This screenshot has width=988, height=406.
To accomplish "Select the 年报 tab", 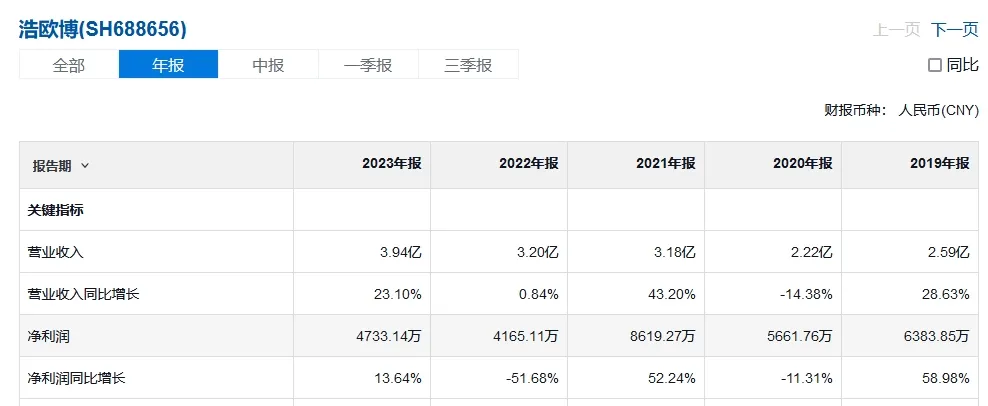I will click(168, 65).
